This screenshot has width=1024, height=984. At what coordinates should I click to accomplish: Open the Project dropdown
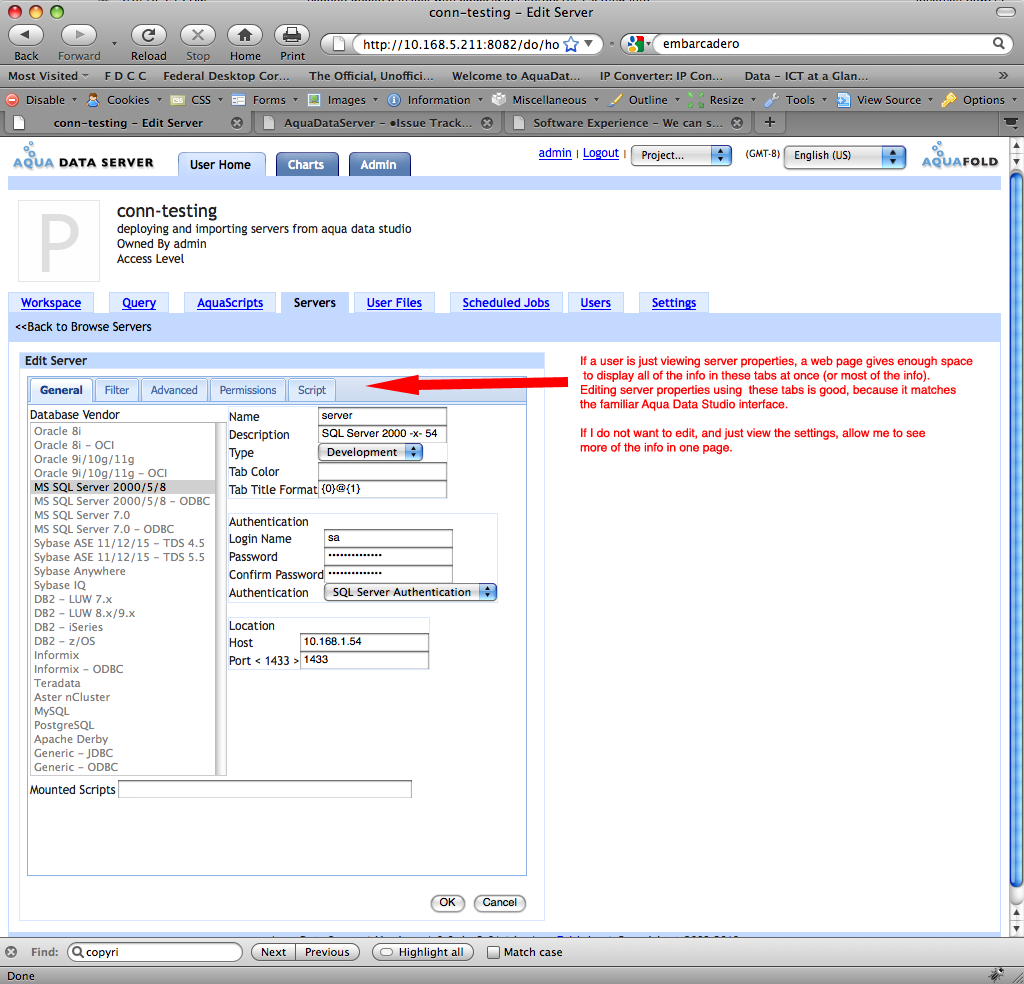pyautogui.click(x=681, y=155)
